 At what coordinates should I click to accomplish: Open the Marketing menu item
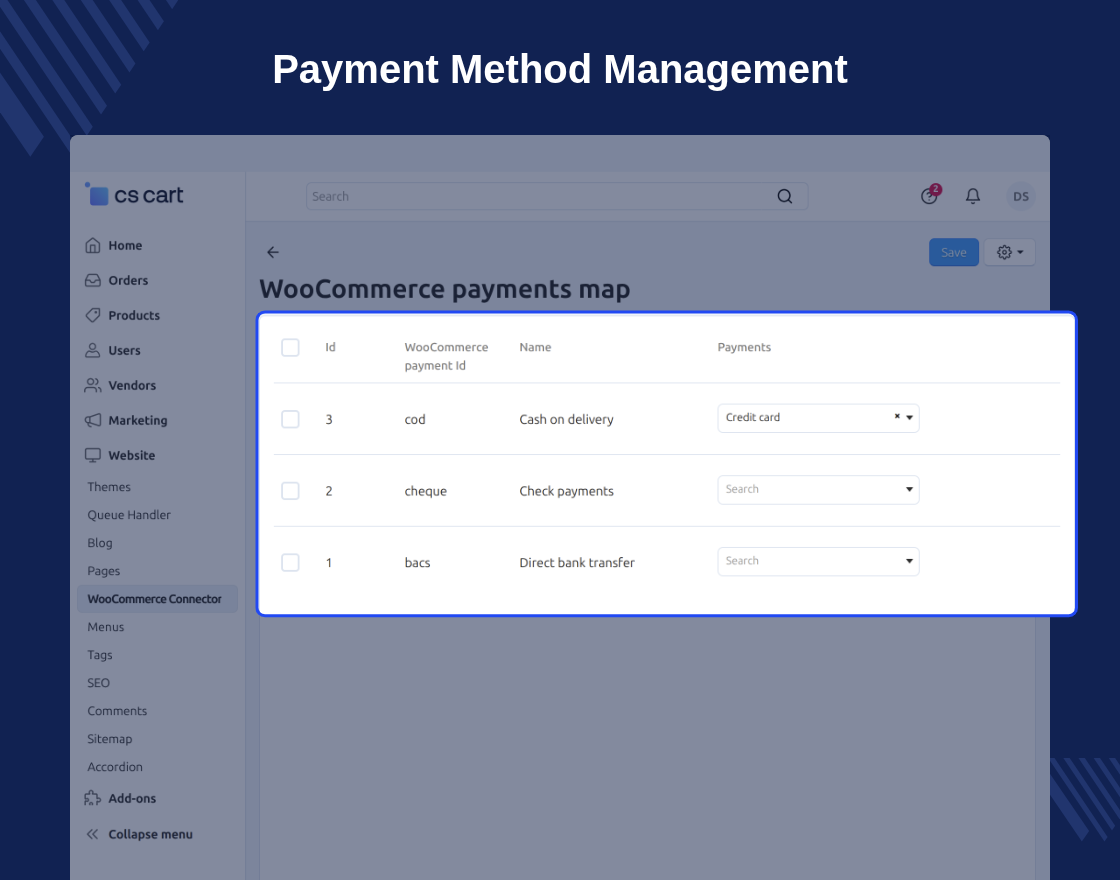(138, 420)
